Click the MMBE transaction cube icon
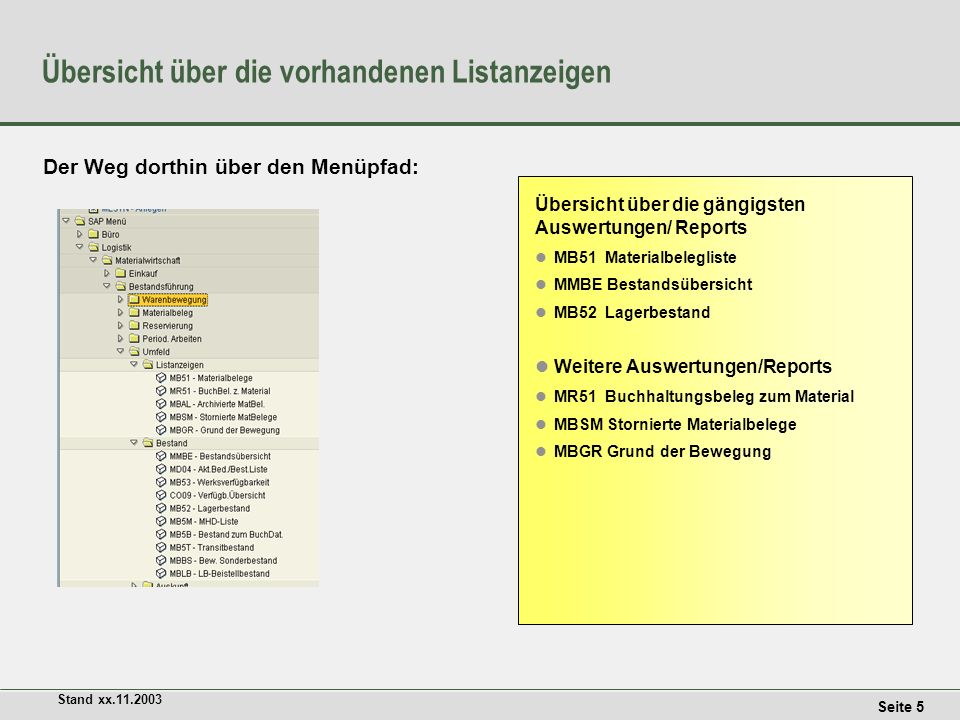The image size is (960, 720). tap(161, 456)
